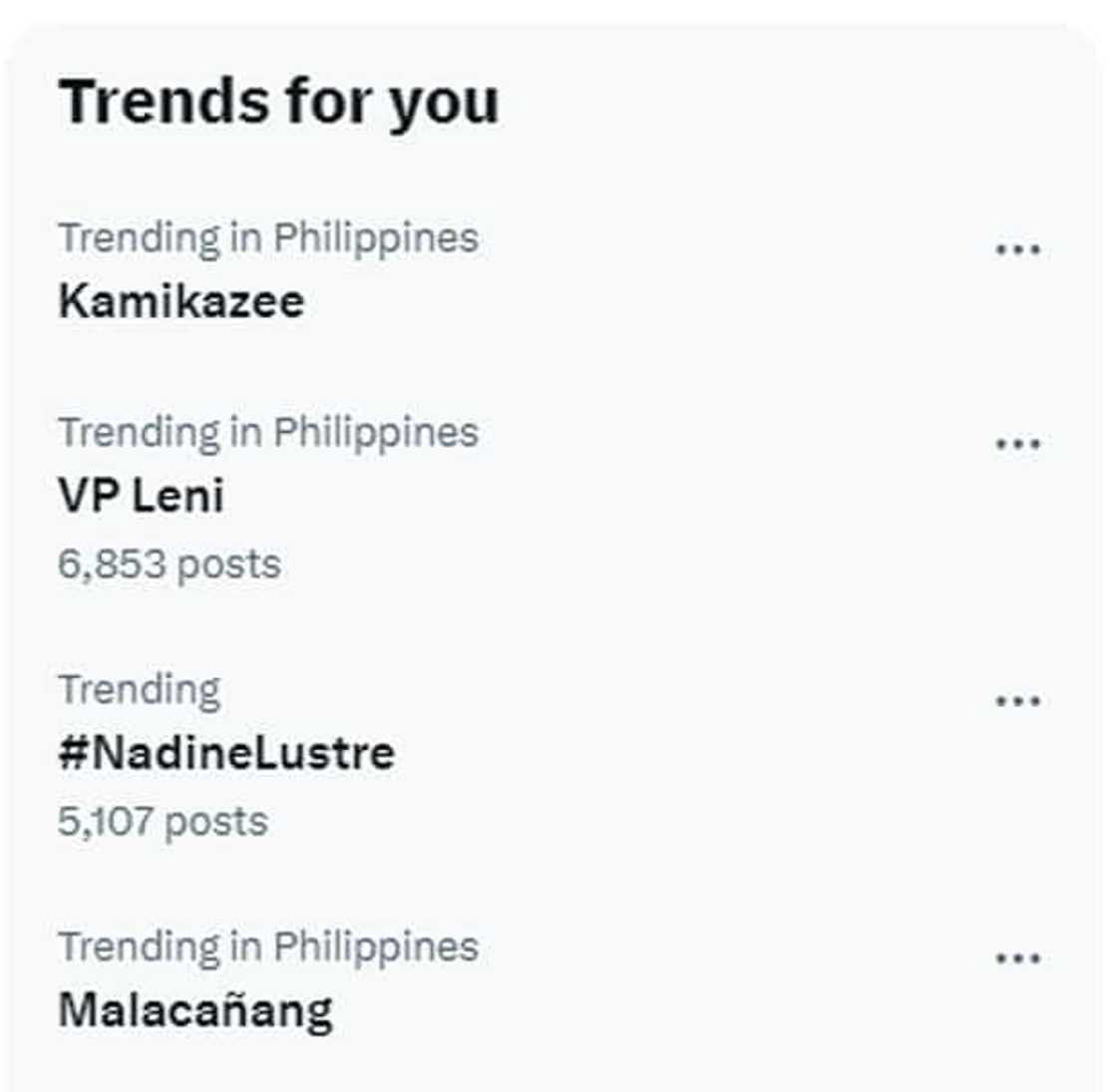The width and height of the screenshot is (1117, 1092).
Task: Click Trending in Philippines label above VP Leni
Action: (267, 433)
